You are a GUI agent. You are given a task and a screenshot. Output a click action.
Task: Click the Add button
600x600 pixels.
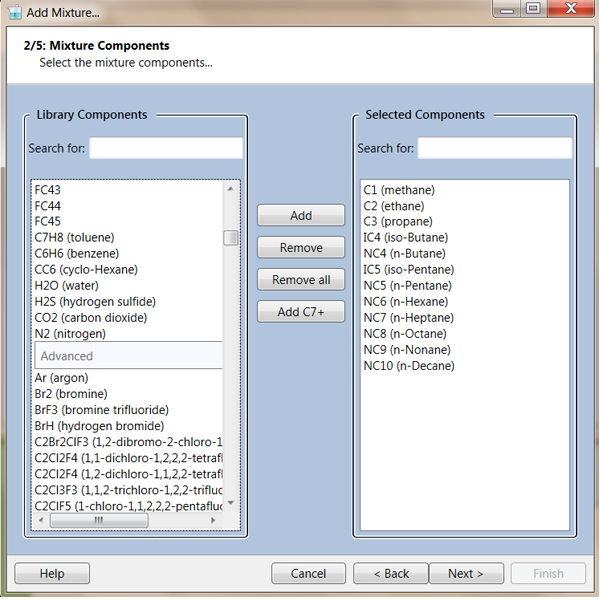301,216
